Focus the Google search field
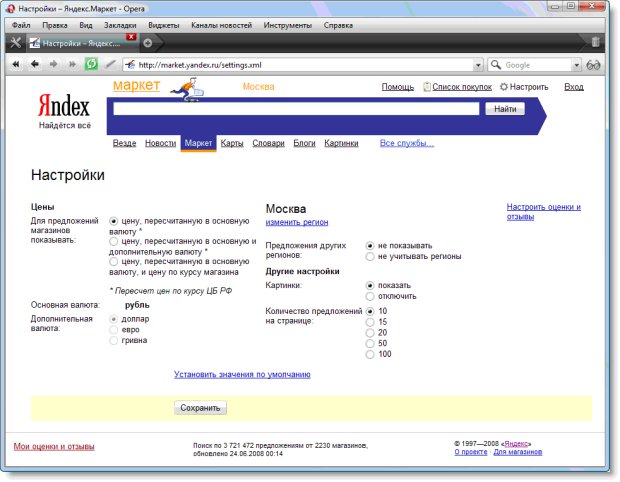The height and width of the screenshot is (482, 620). (x=537, y=65)
